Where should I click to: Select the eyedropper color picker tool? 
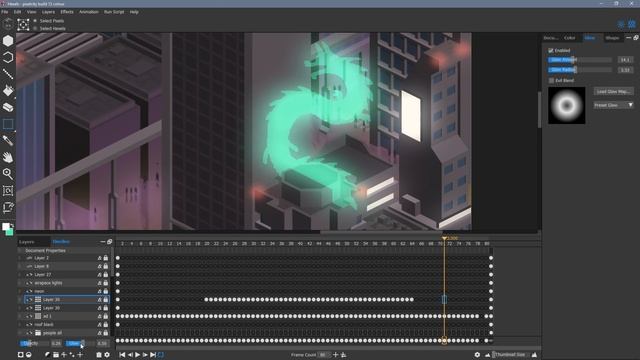click(8, 141)
